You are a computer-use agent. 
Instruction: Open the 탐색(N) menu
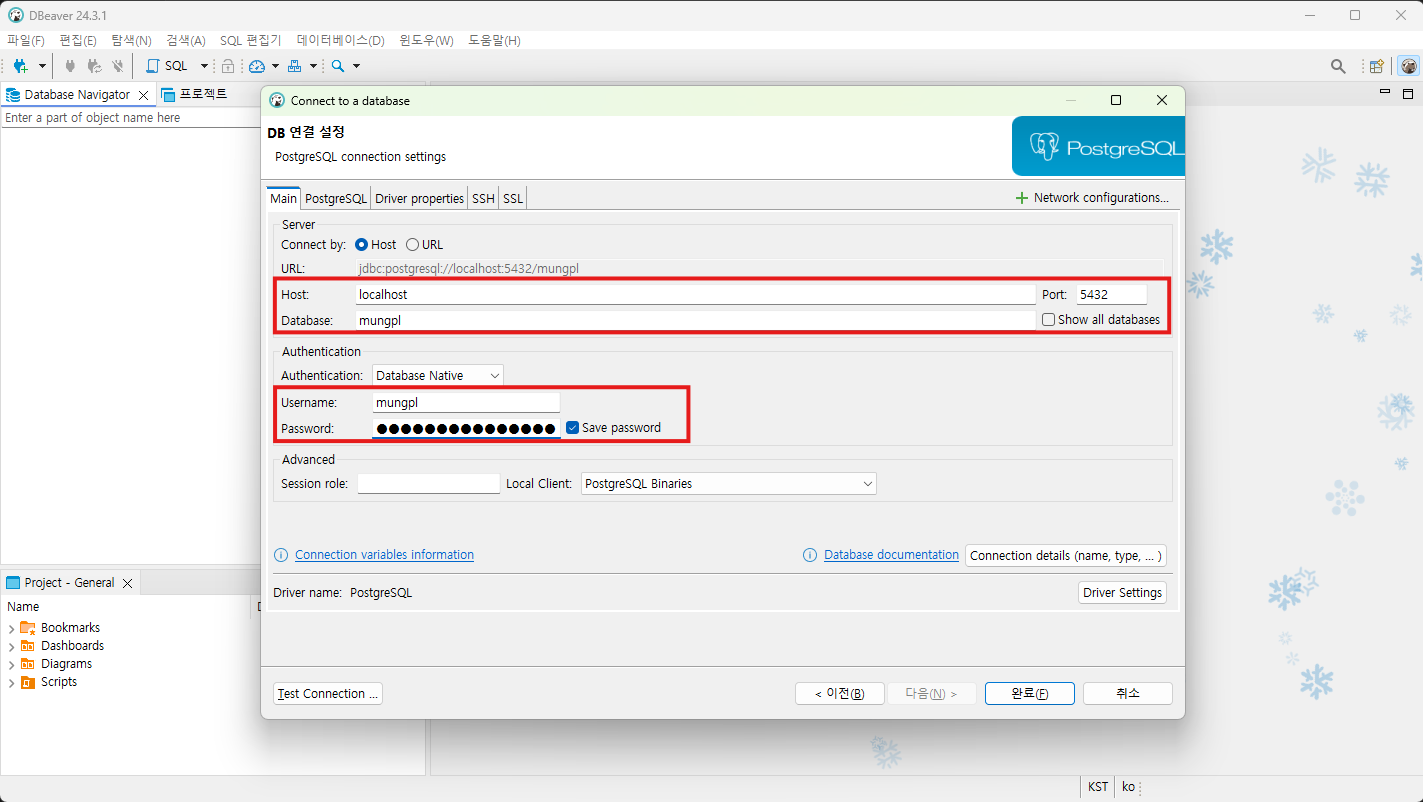[131, 41]
